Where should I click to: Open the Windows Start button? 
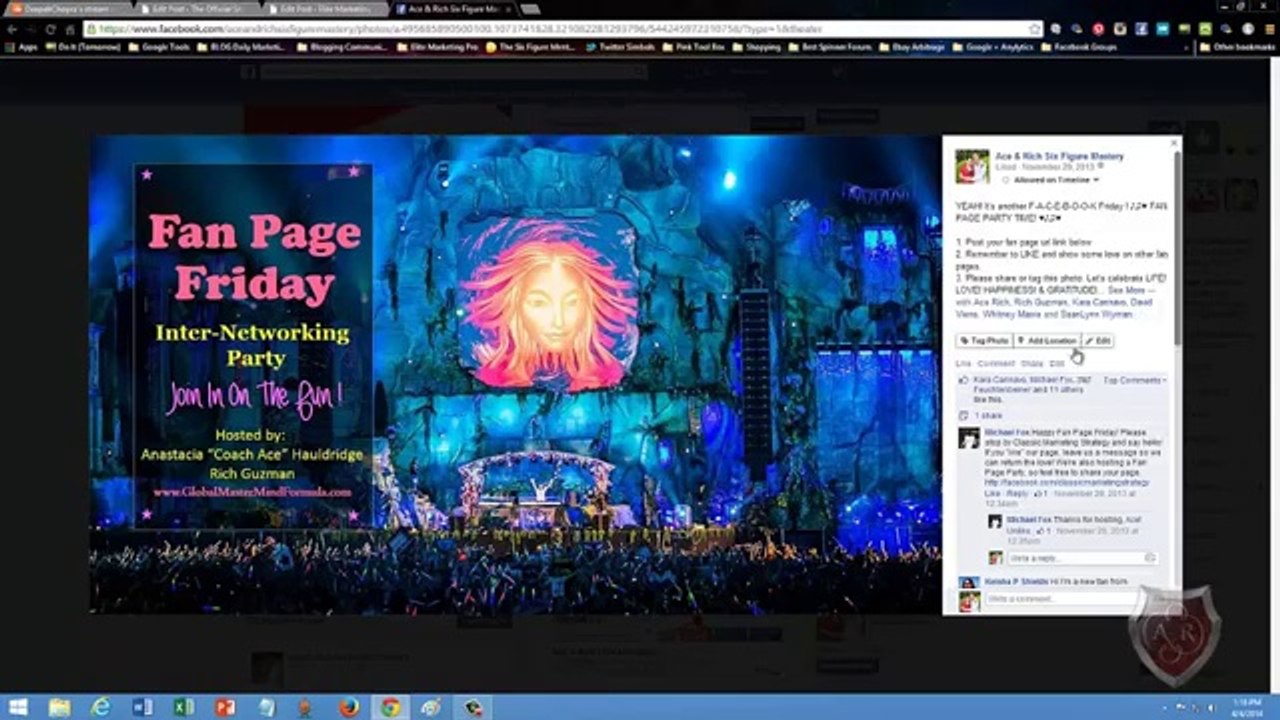click(18, 707)
